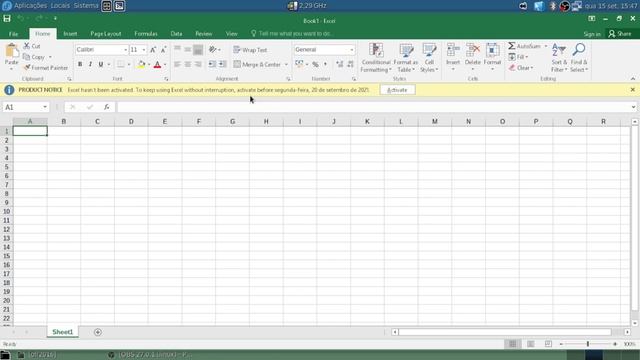Expand the Name Box dropdown arrow
The width and height of the screenshot is (640, 360).
coord(44,107)
